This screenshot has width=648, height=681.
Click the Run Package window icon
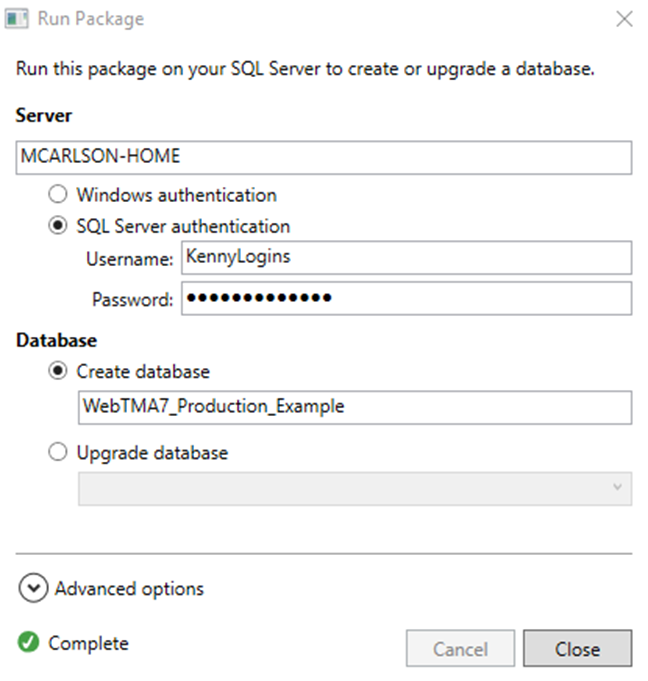17,19
